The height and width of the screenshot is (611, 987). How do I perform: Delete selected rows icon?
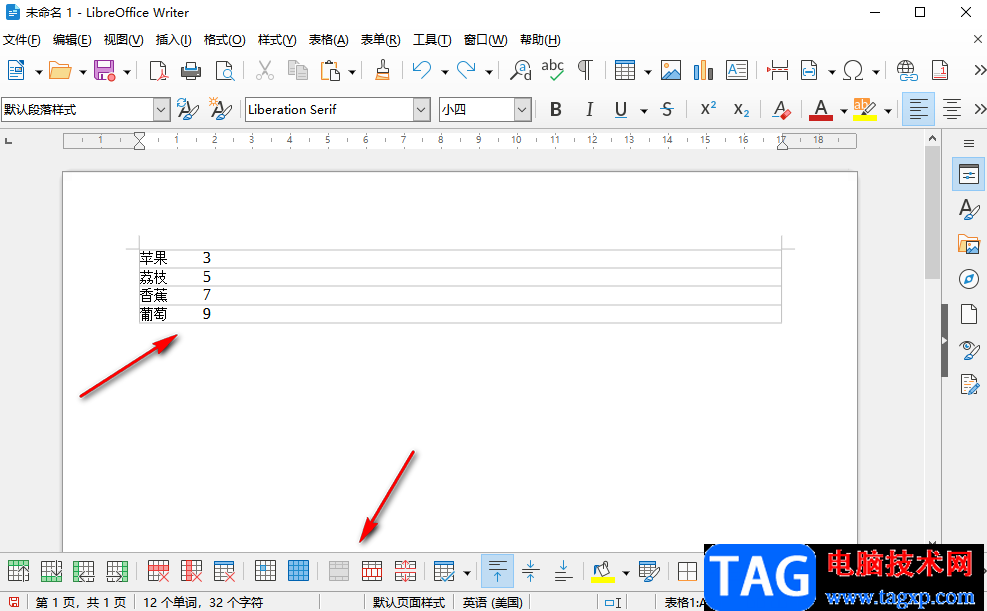(x=159, y=571)
